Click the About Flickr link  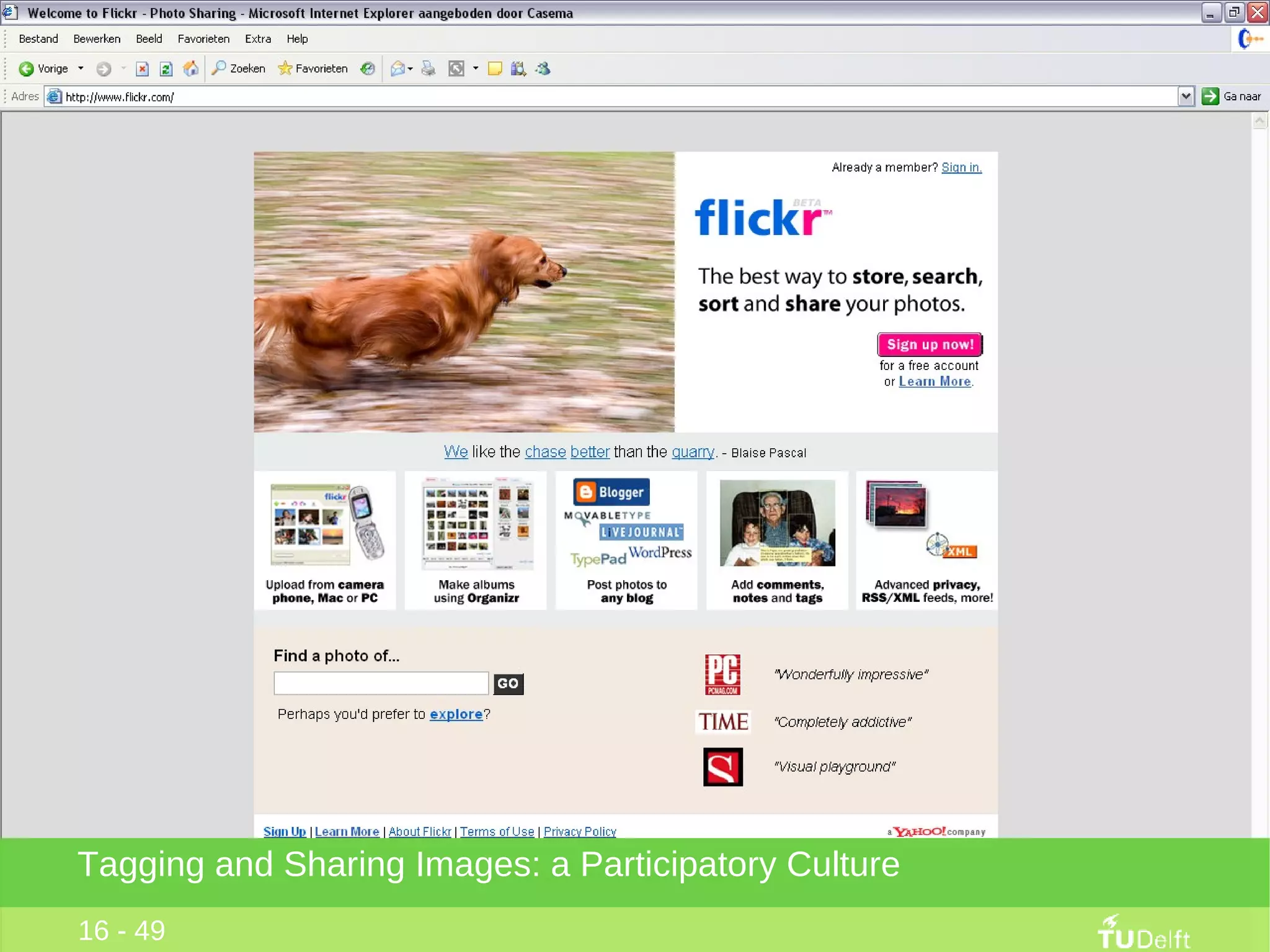[420, 832]
